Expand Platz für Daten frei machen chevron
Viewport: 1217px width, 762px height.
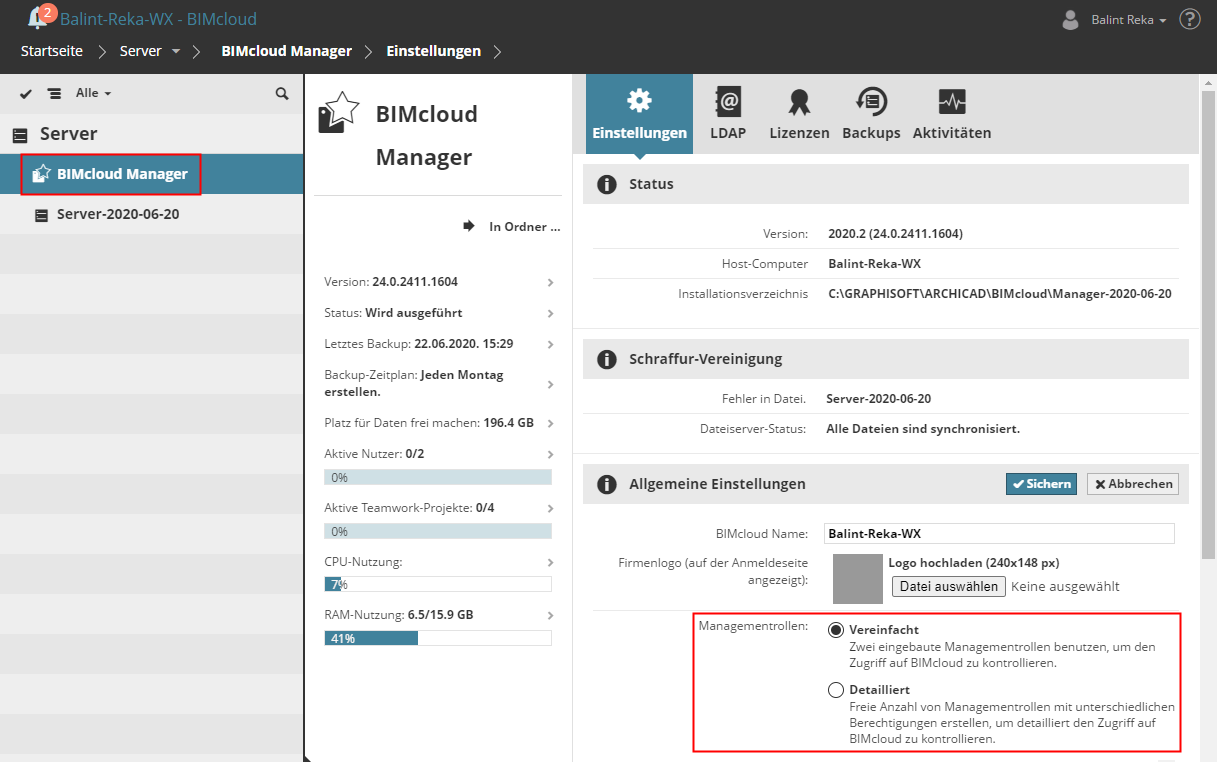point(551,423)
